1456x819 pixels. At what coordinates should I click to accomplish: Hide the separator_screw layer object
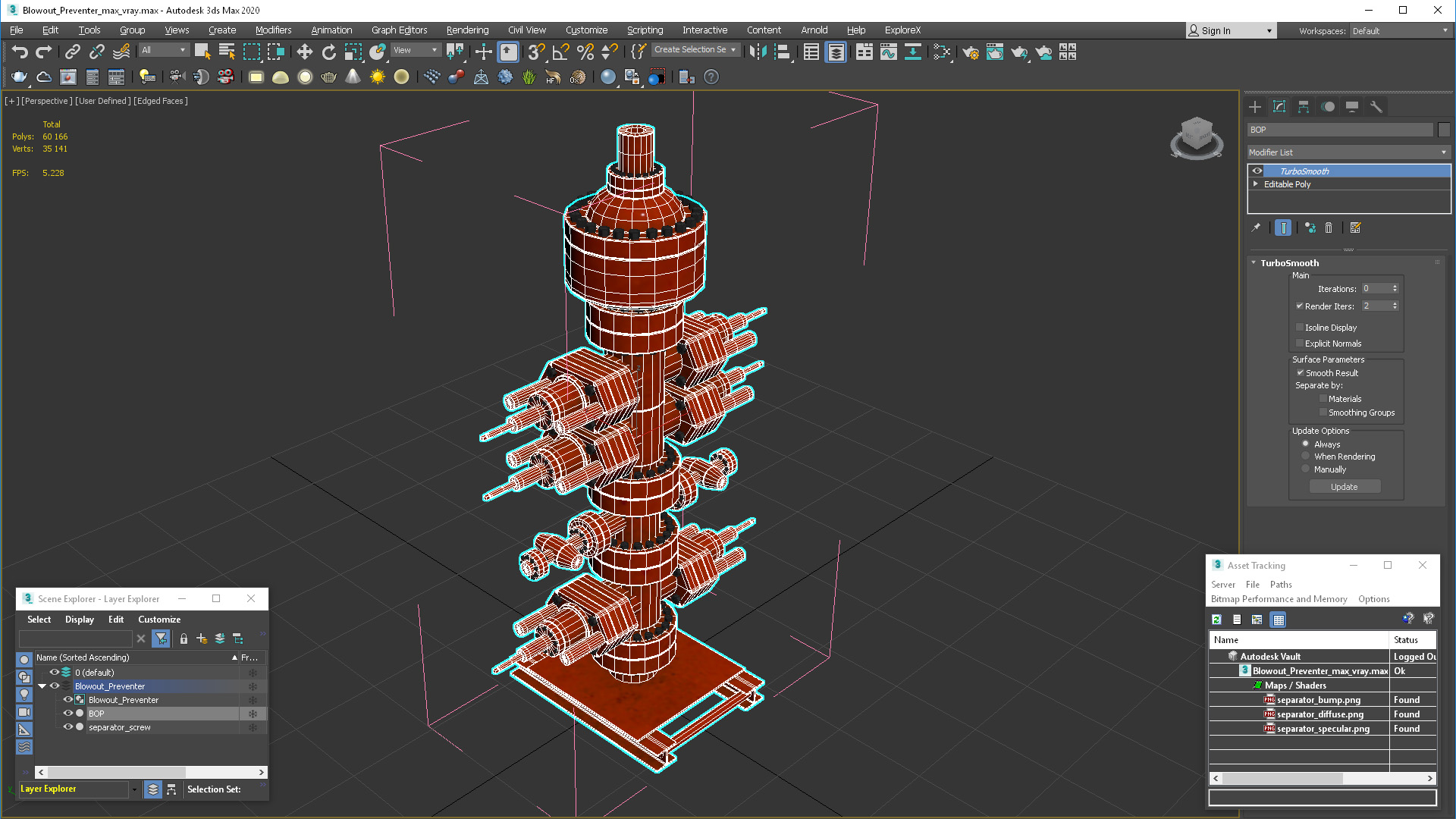pos(67,727)
